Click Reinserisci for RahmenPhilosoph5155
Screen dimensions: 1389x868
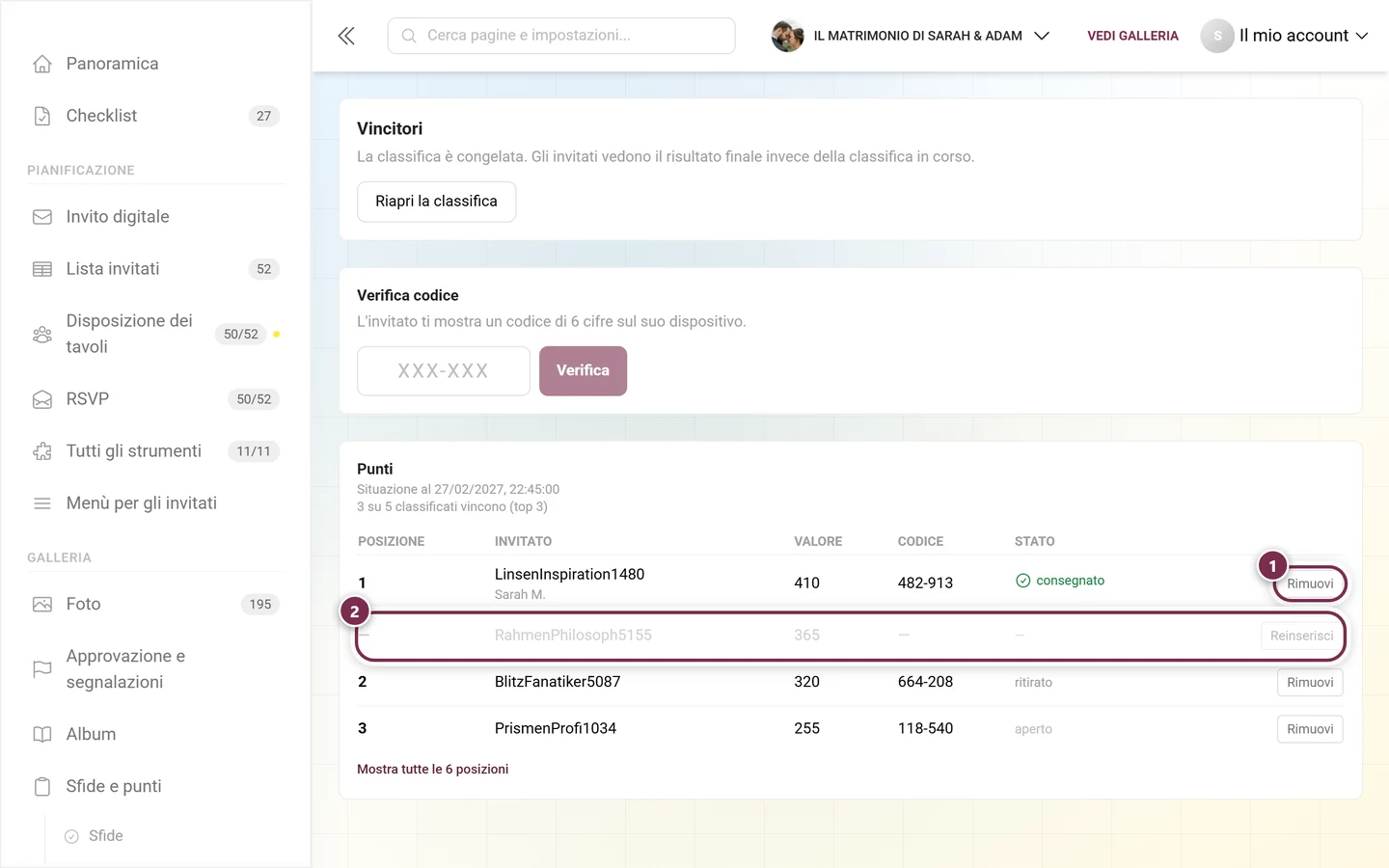(1301, 636)
